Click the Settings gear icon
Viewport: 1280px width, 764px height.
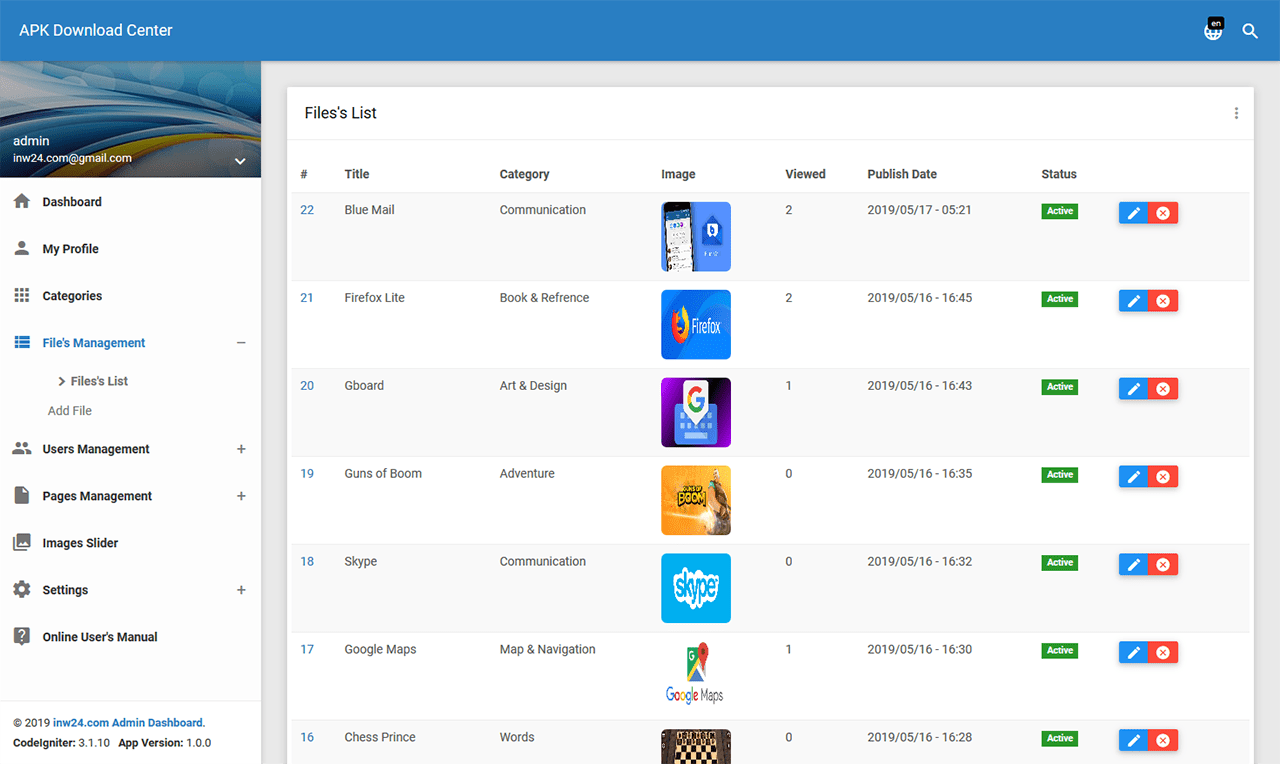[x=21, y=590]
